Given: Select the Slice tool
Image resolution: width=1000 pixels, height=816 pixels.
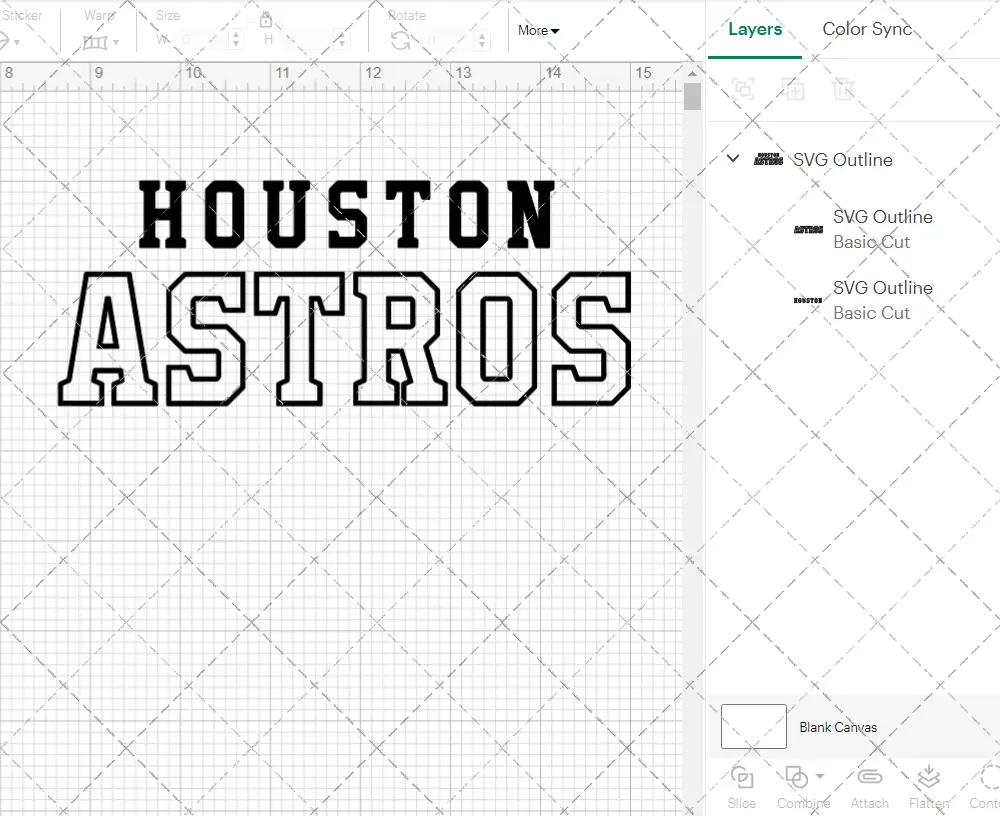Looking at the screenshot, I should pyautogui.click(x=741, y=787).
